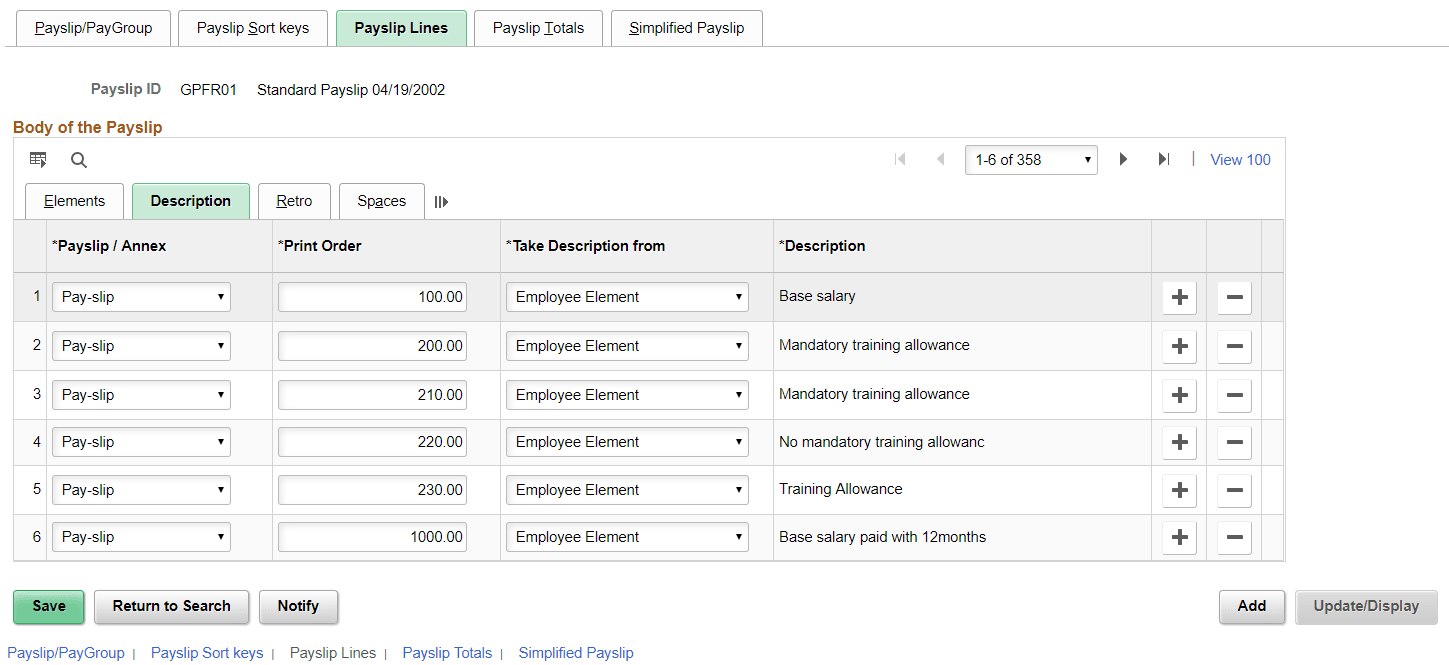Jump to the last page of rows
Image resolution: width=1449 pixels, height=665 pixels.
1163,159
